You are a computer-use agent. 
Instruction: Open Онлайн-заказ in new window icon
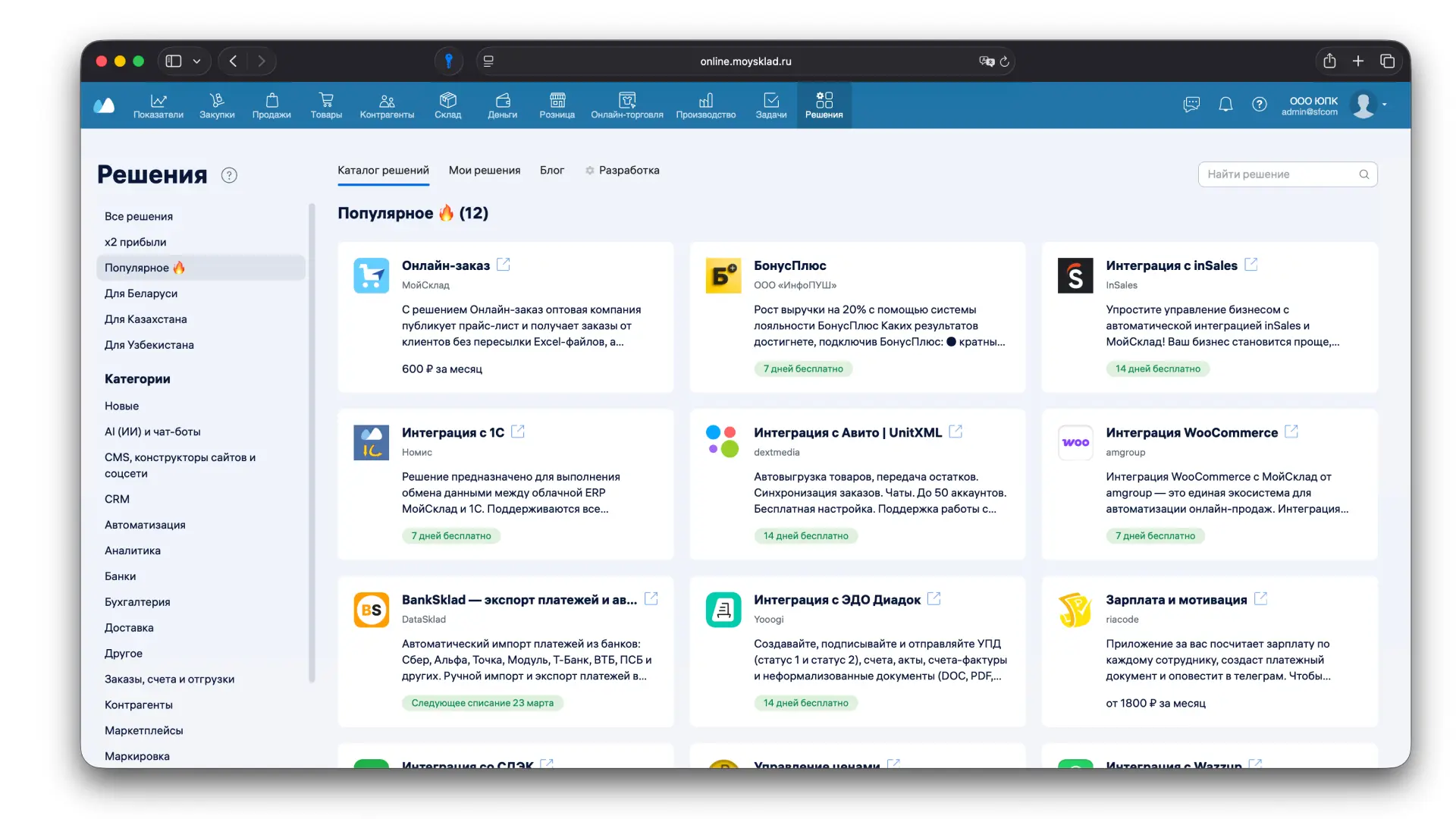click(x=504, y=265)
